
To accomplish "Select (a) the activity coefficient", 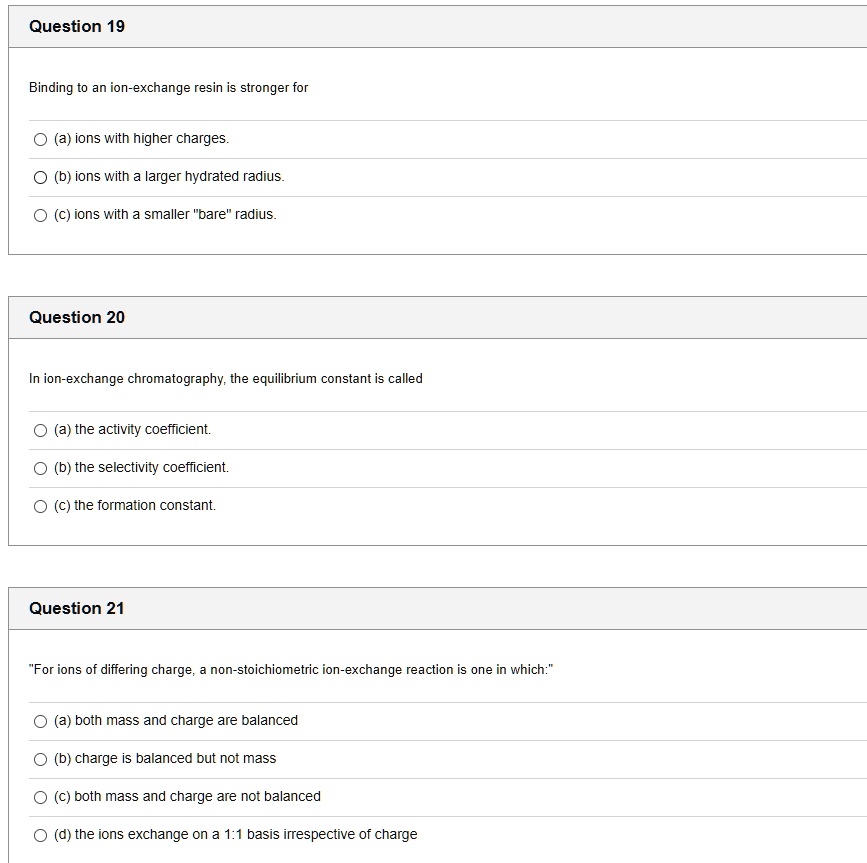I will (x=40, y=430).
